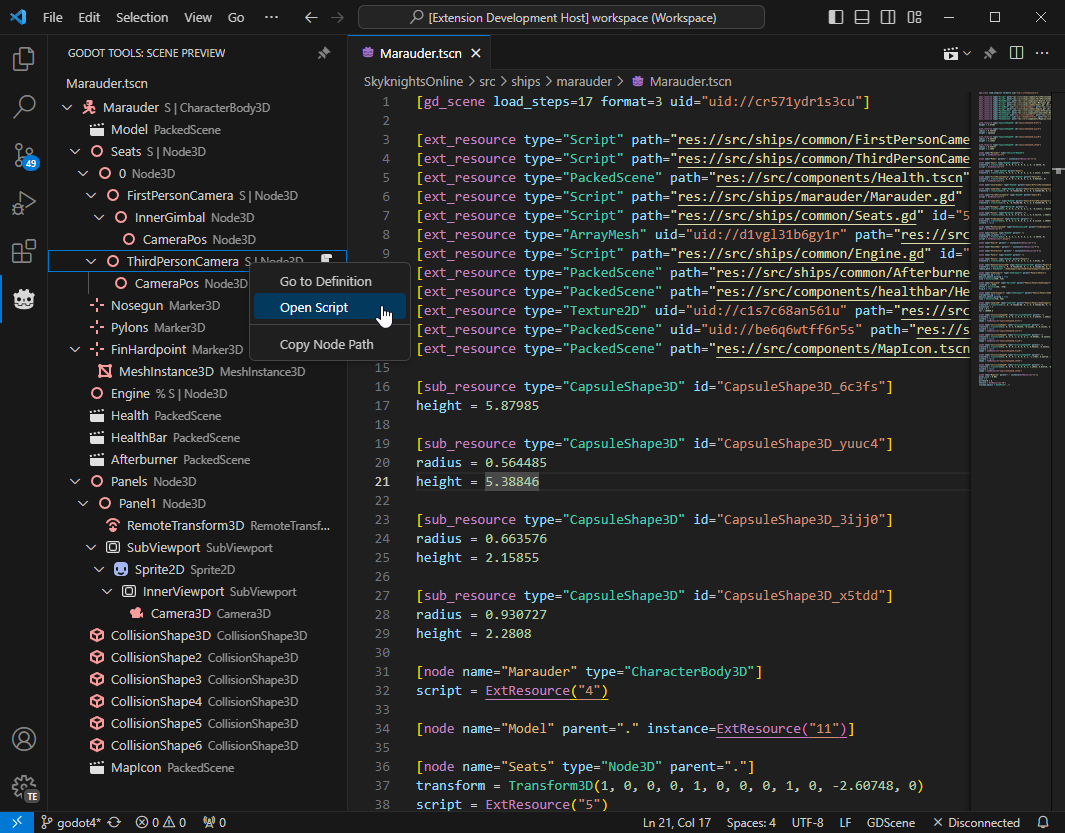1065x833 pixels.
Task: Collapse the Seats node in scene tree
Action: point(75,152)
